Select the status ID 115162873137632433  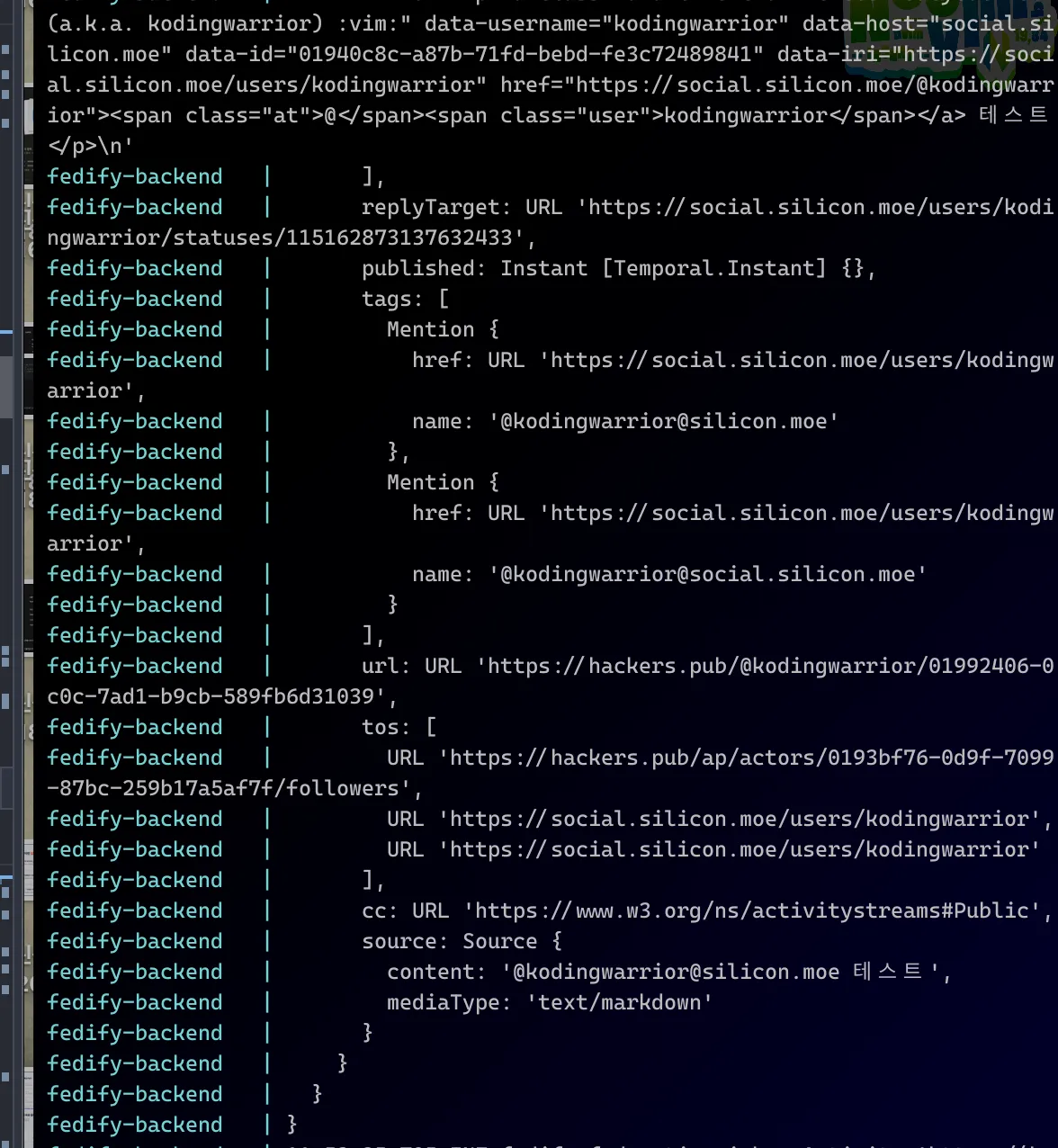(x=400, y=238)
